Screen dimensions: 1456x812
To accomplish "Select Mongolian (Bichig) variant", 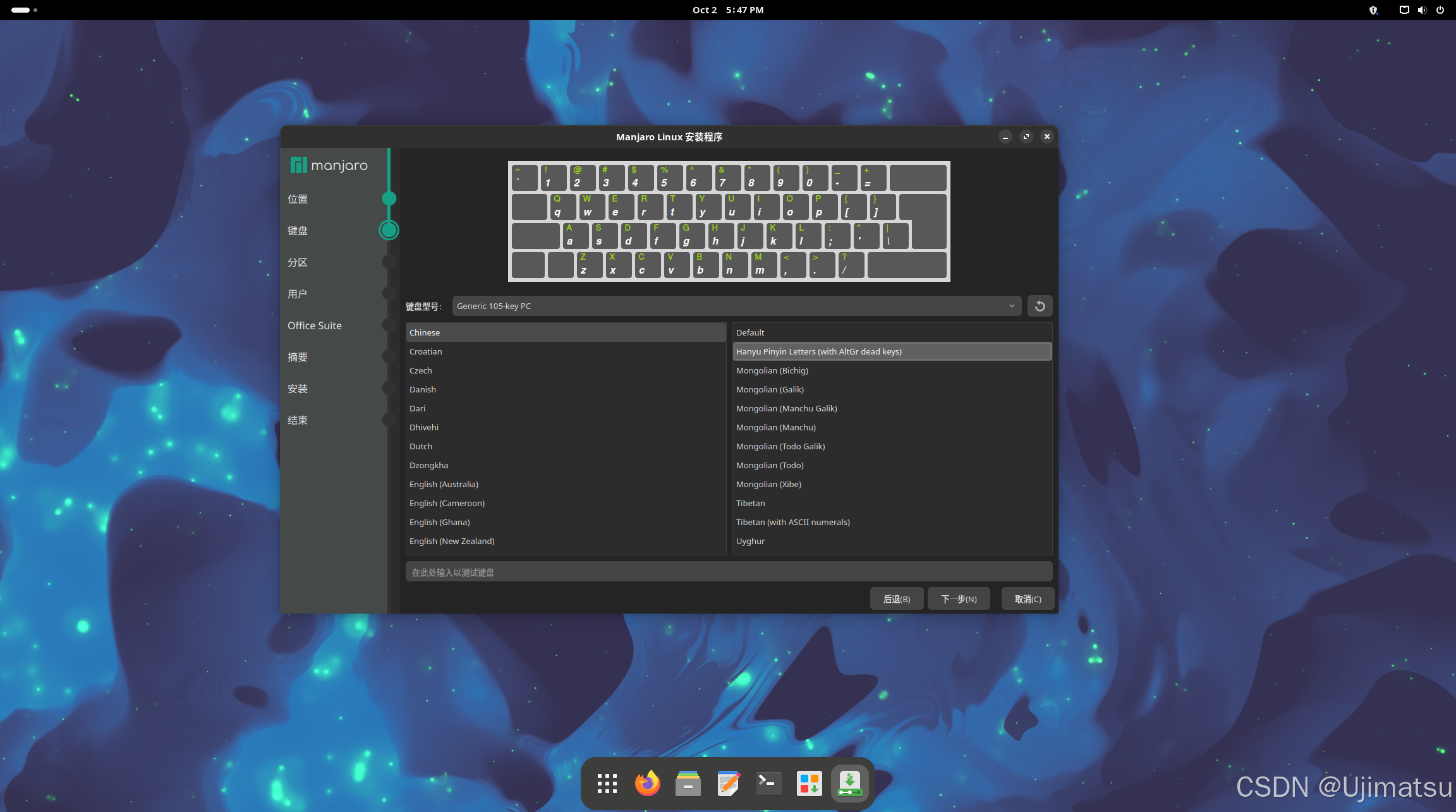I will coord(772,370).
